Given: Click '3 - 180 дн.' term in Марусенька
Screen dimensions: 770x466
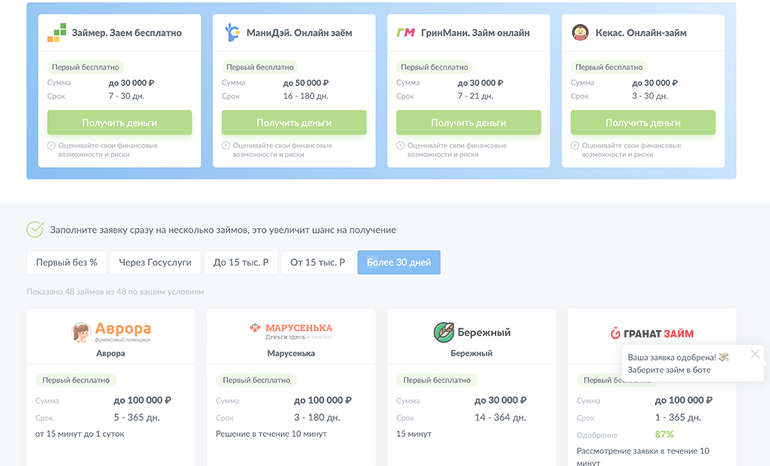Looking at the screenshot, I should pos(317,417).
